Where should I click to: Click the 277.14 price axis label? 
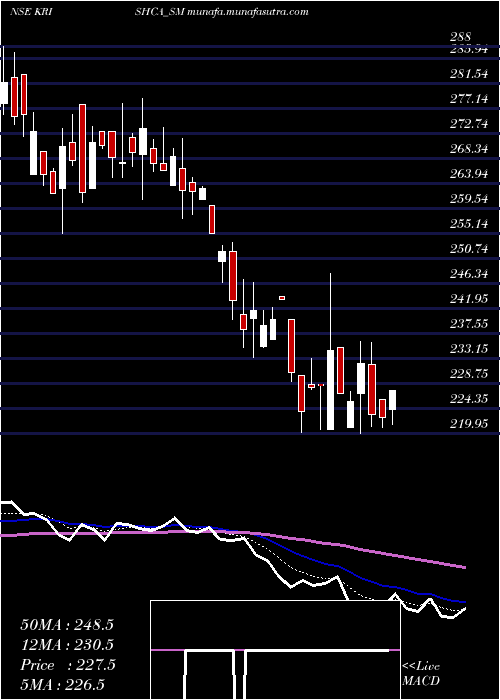469,99
